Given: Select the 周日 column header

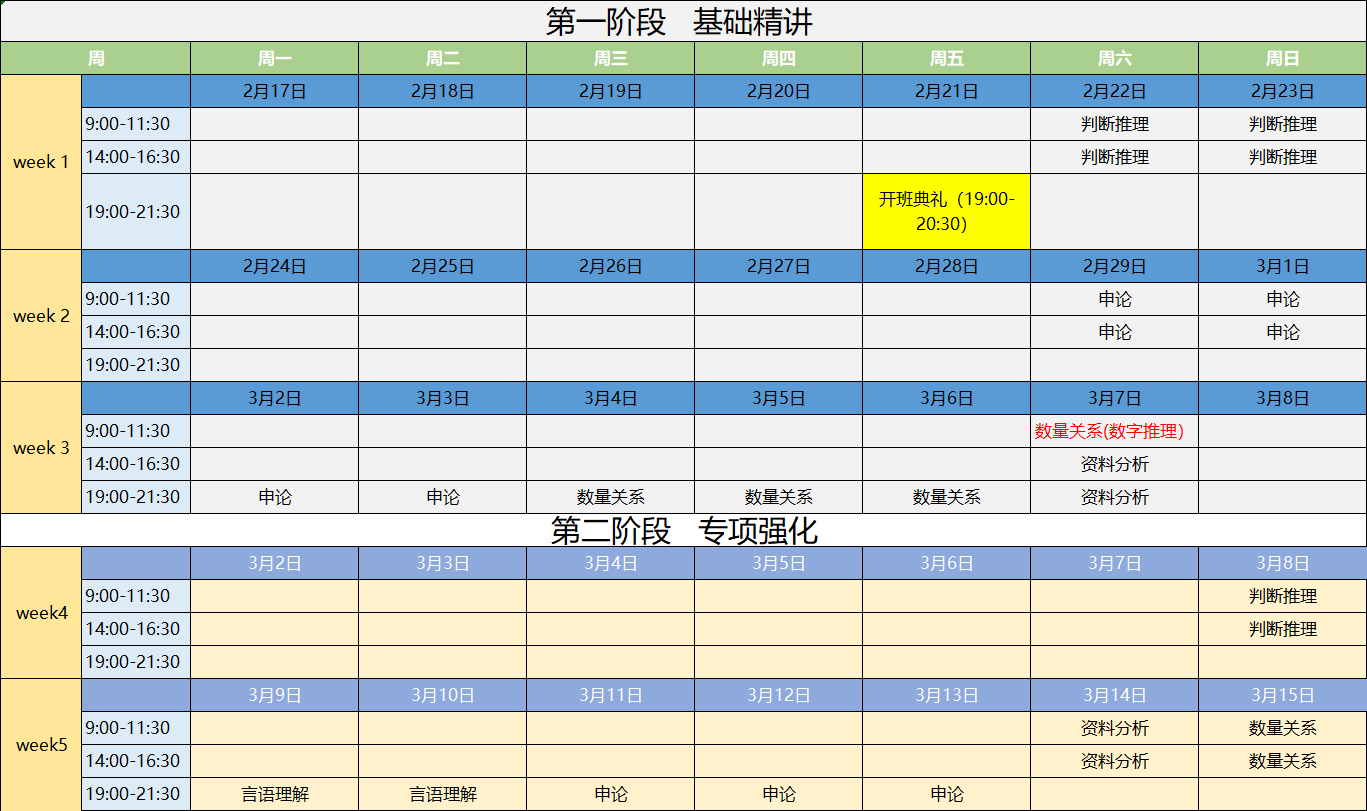Looking at the screenshot, I should tap(1282, 58).
